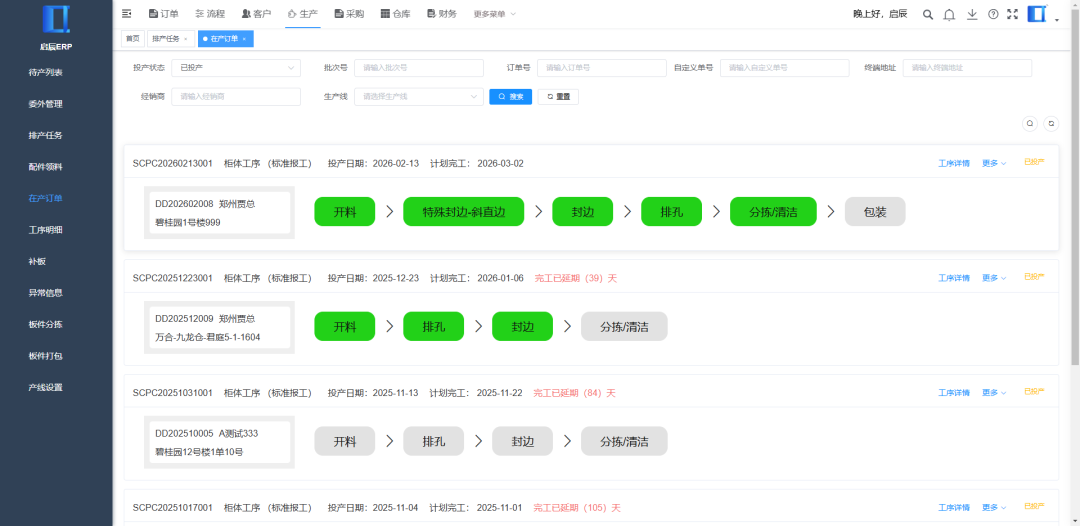Open 待产列表 in sidebar
The image size is (1080, 526).
[x=45, y=72]
